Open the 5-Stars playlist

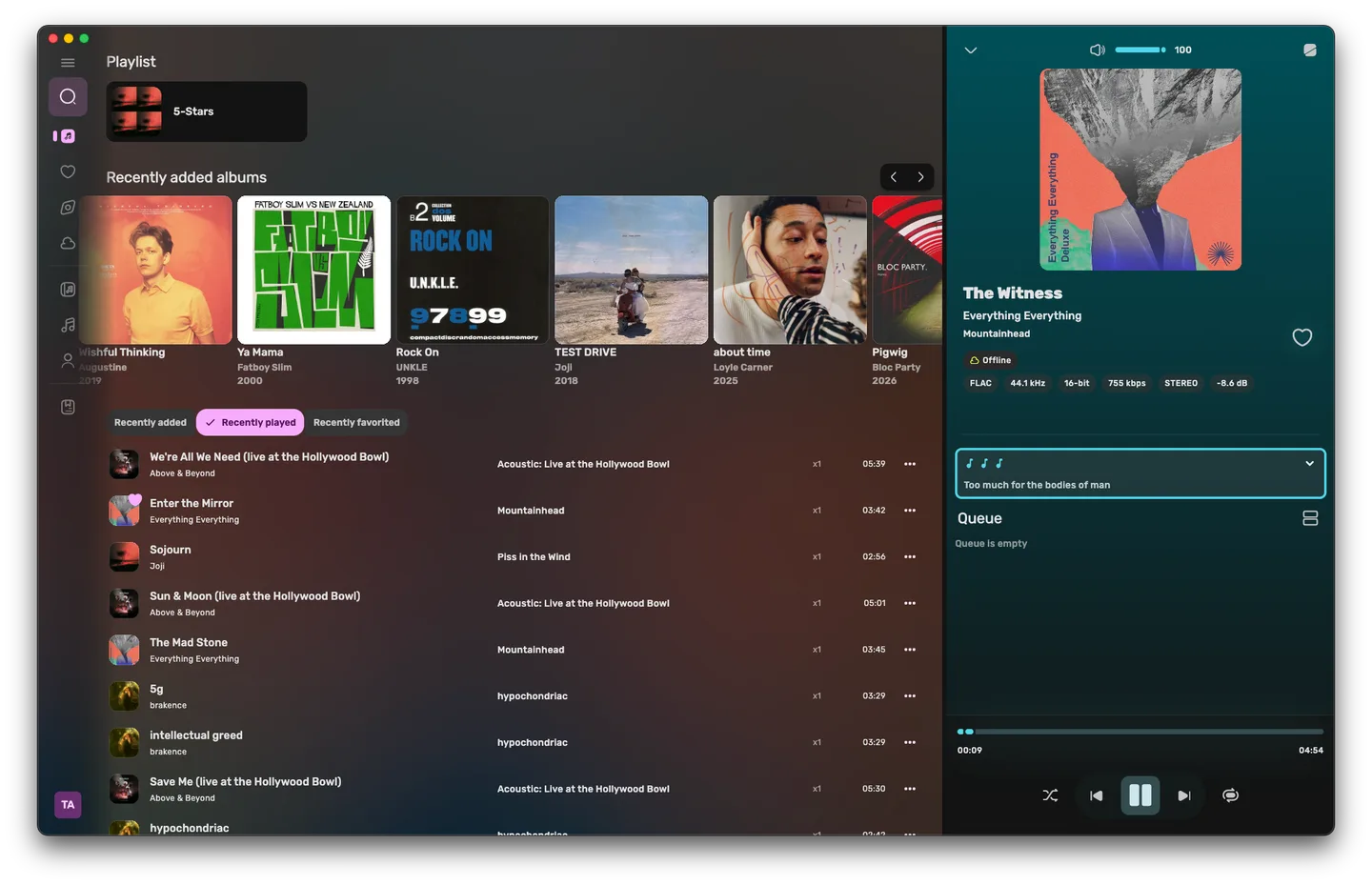pos(207,111)
